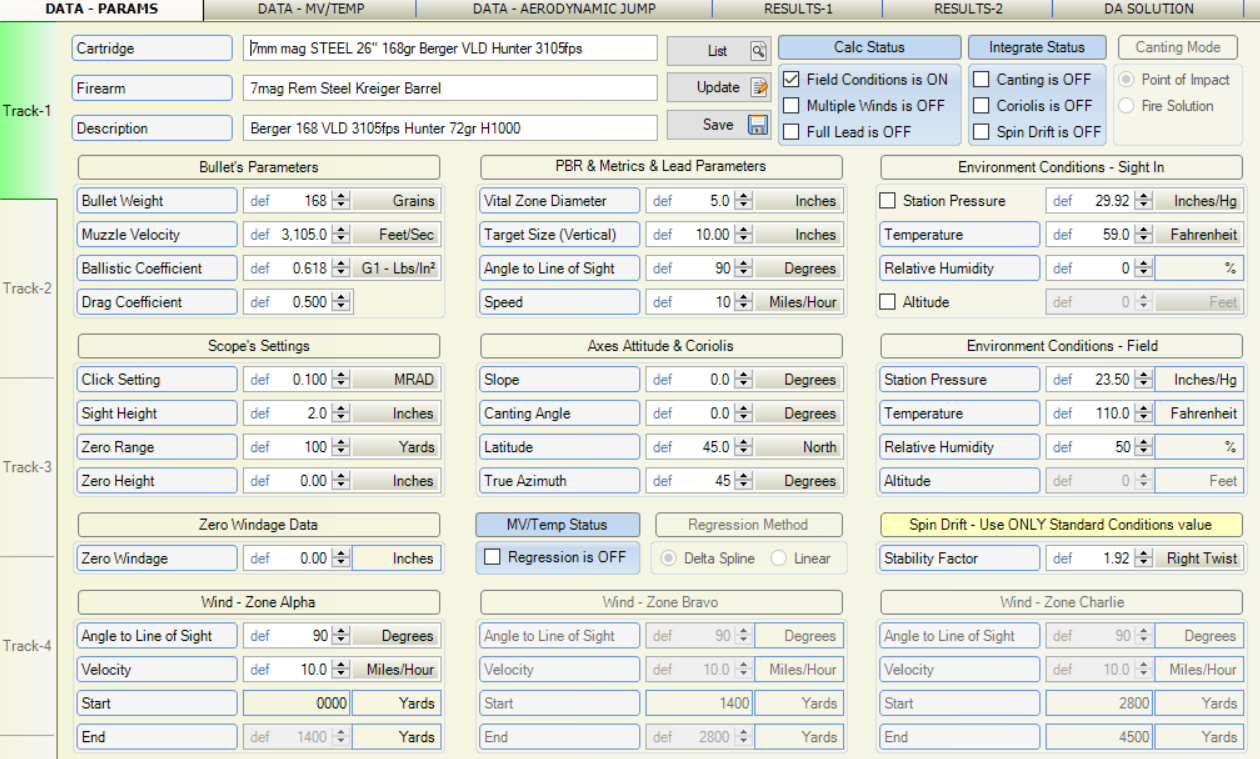Screen dimensions: 1260x759
Task: Click the Slope value field
Action: point(704,380)
